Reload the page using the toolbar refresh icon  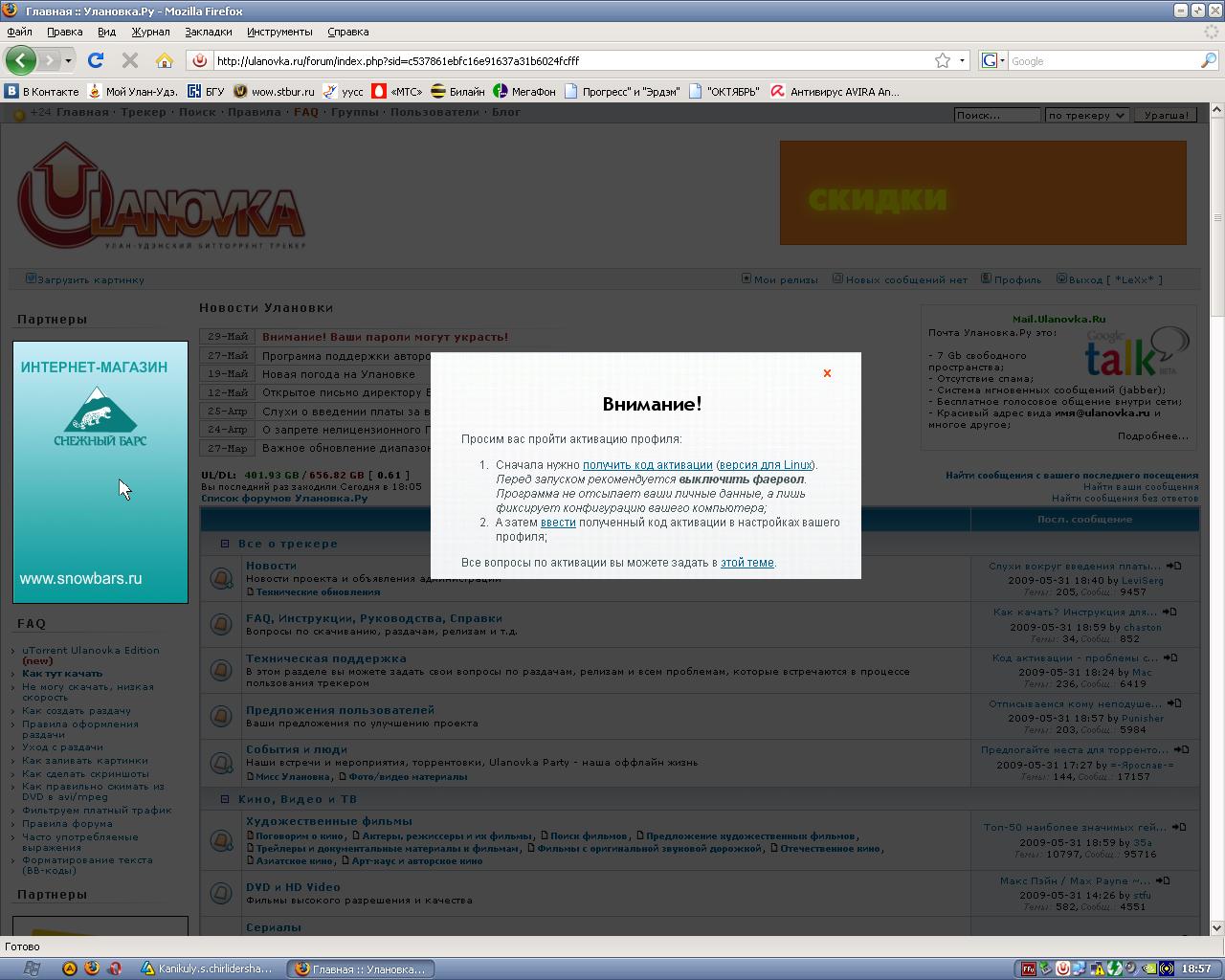pos(96,60)
